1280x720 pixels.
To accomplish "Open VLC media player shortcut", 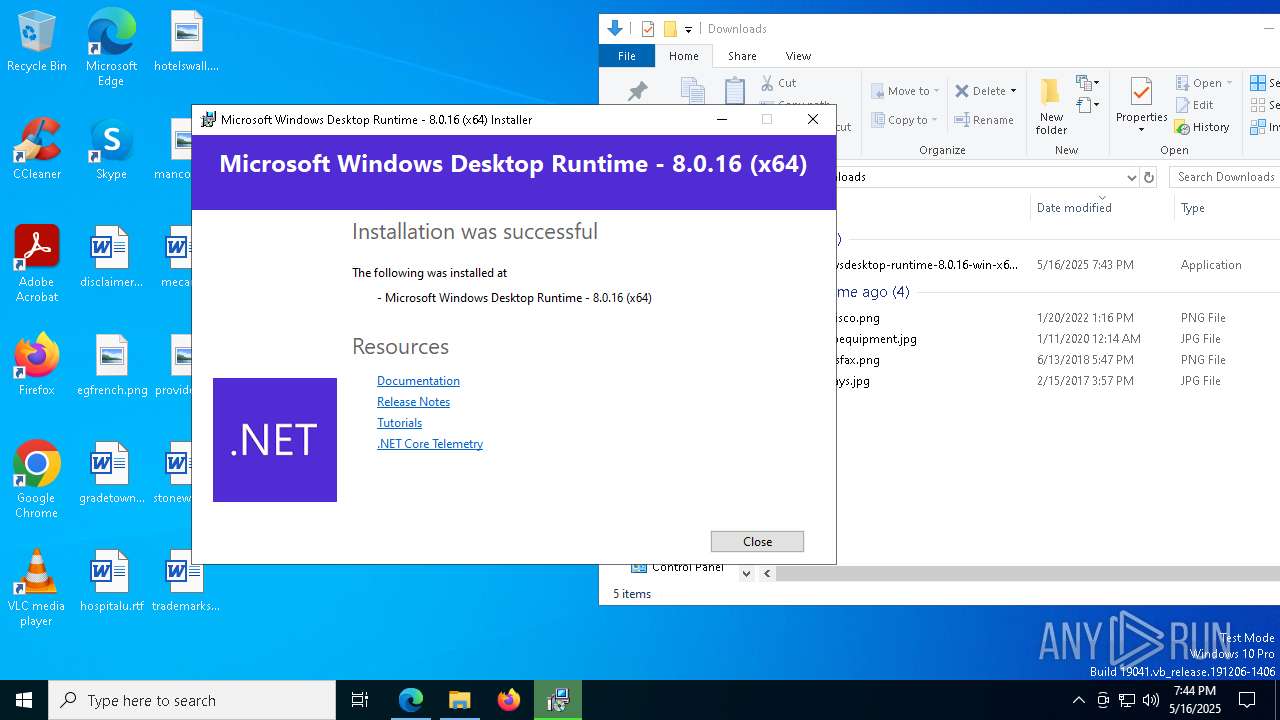I will point(37,588).
